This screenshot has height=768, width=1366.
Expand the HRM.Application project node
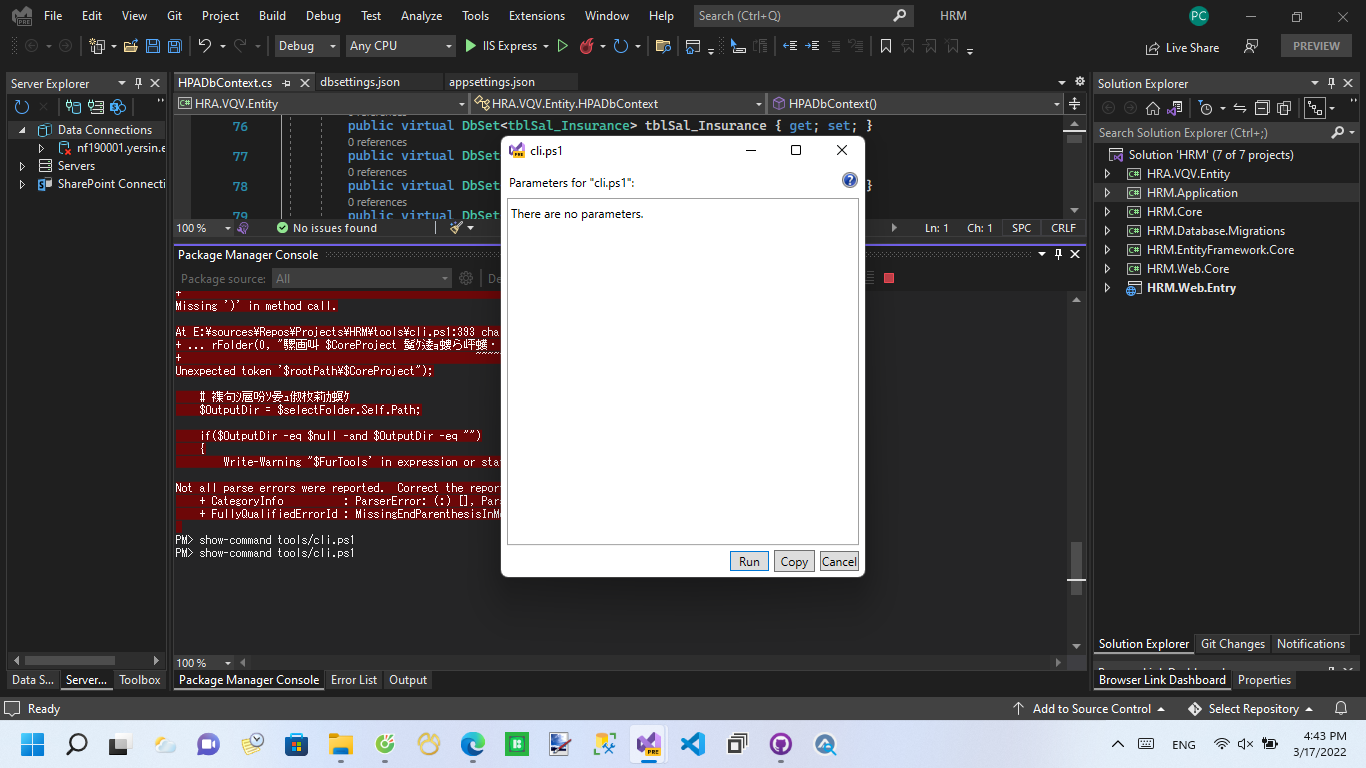[1107, 193]
